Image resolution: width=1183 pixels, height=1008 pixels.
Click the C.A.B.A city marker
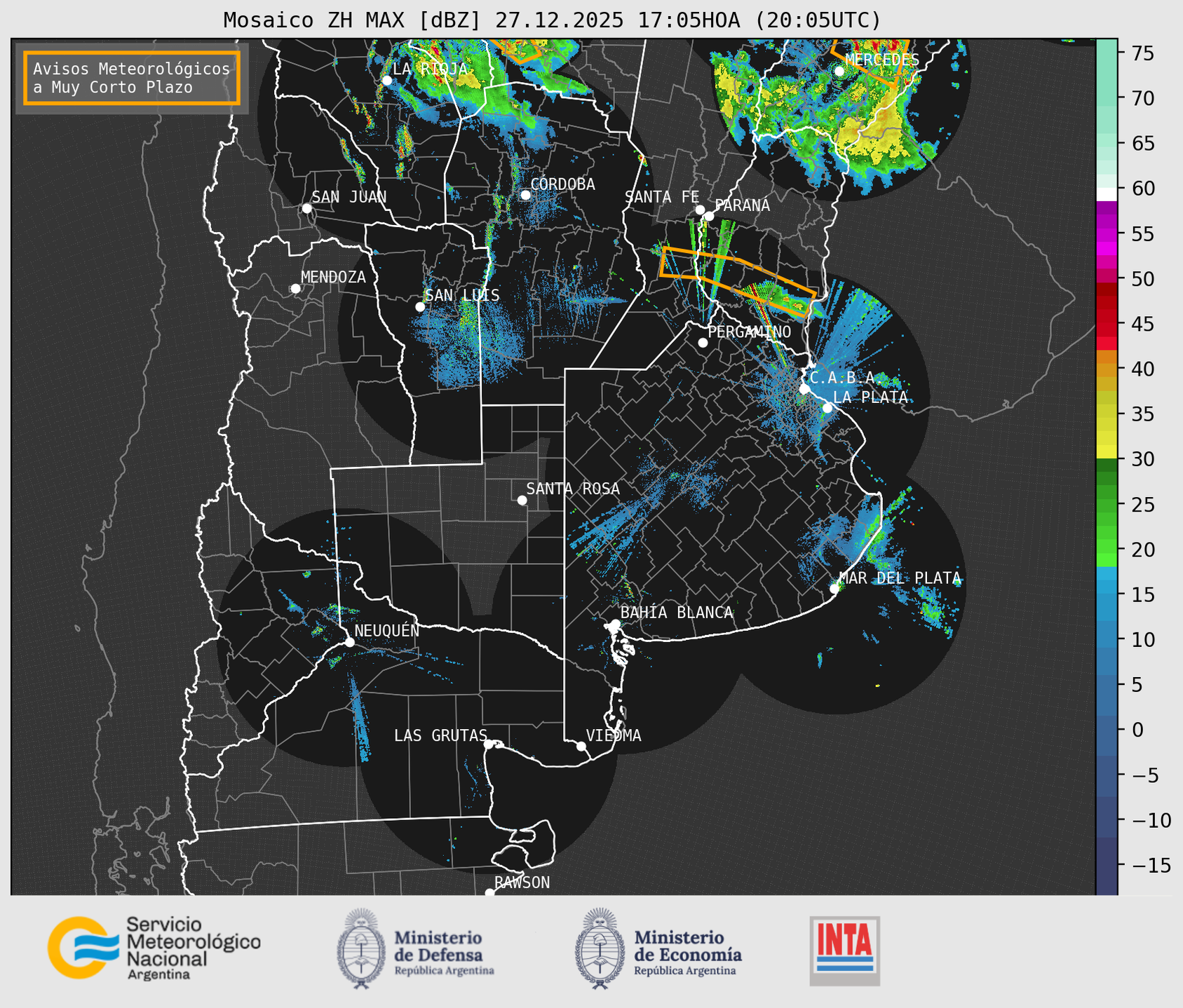(x=804, y=389)
